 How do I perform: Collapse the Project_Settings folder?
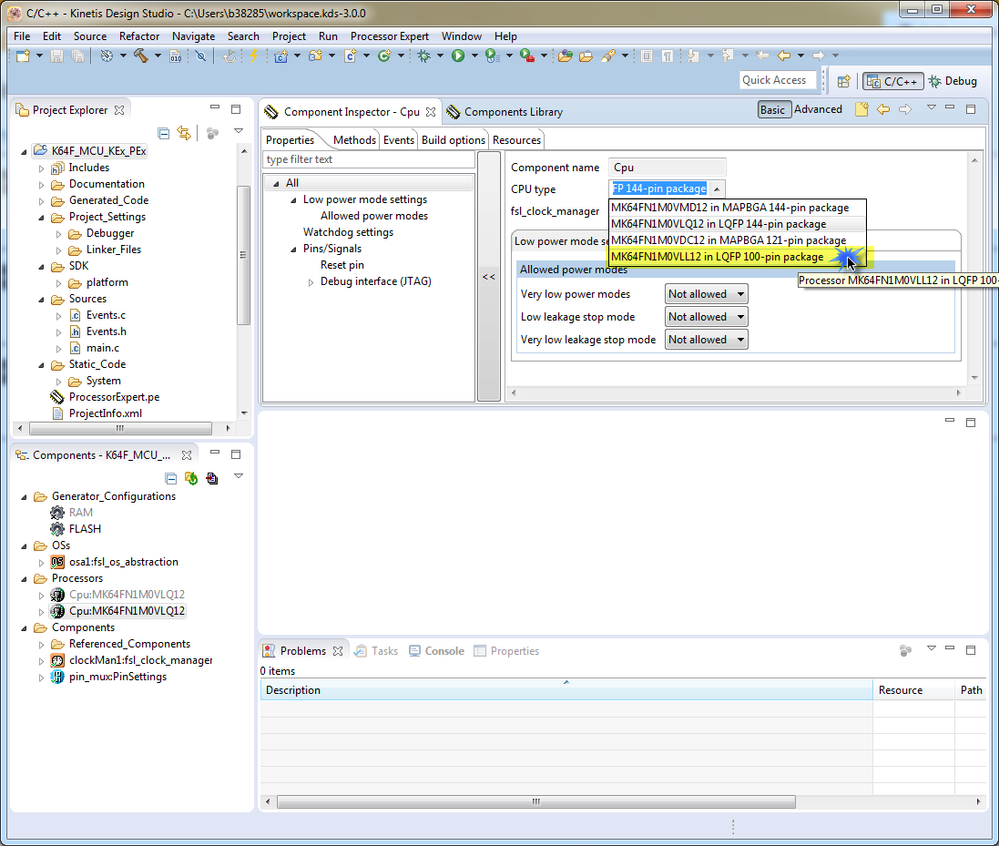[41, 218]
